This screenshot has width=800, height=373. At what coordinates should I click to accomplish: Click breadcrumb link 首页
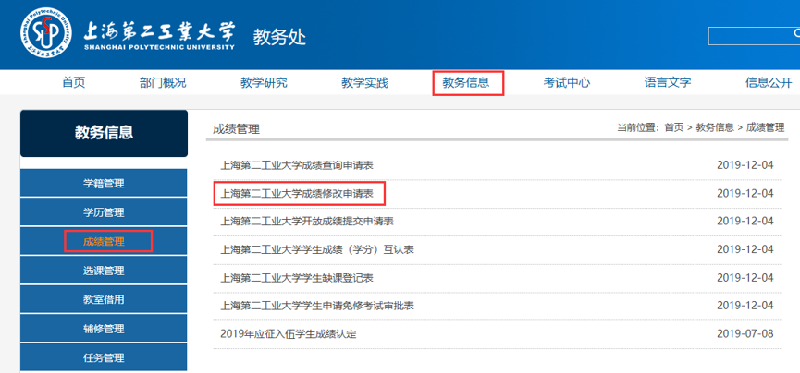(673, 128)
